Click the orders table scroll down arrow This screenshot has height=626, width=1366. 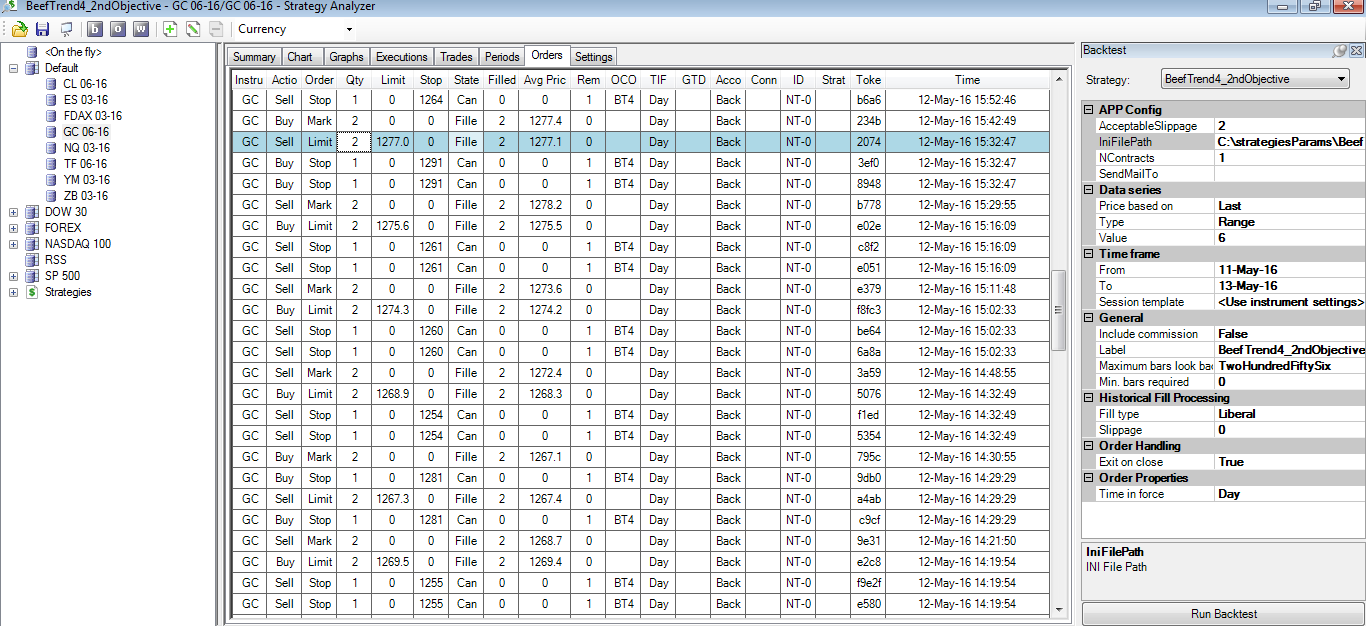[x=1058, y=609]
